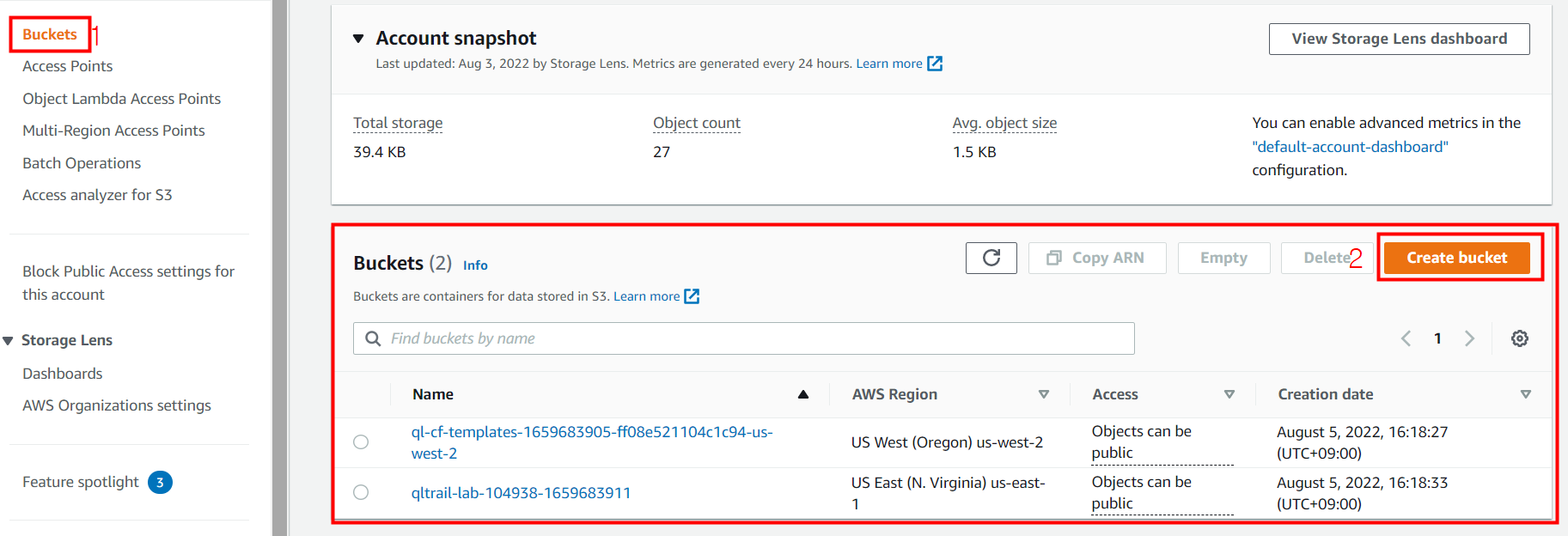Click the August 5, 2022, 16:18:27 date
1568x536 pixels.
[x=1362, y=442]
